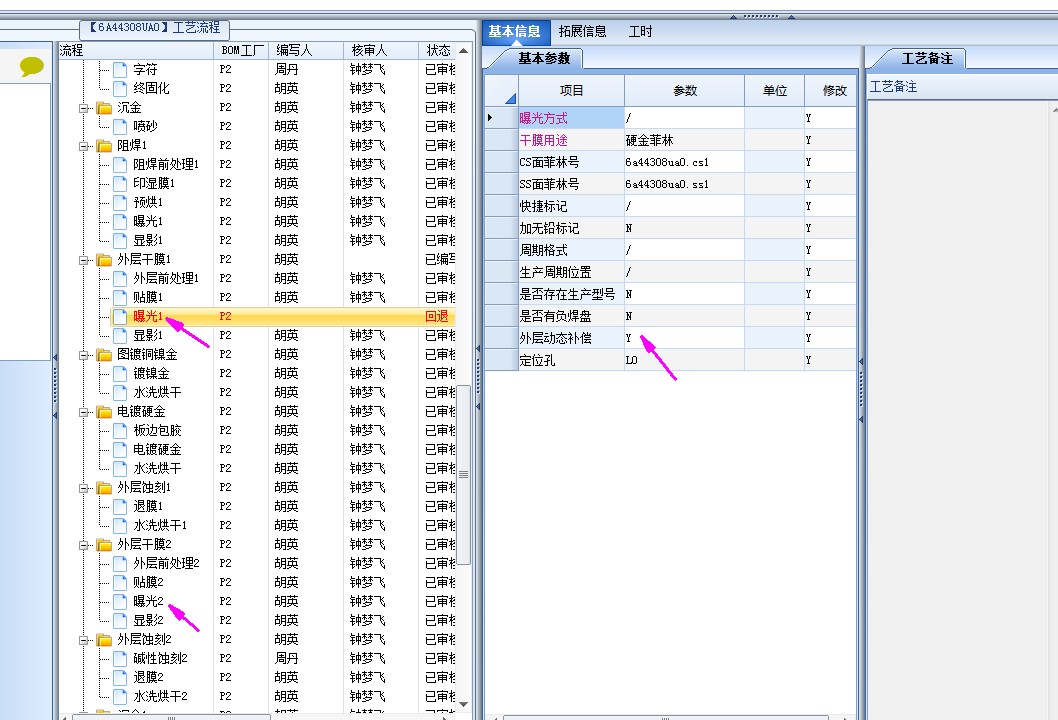1058x720 pixels.
Task: Click the document icon beside 喷砂
Action: pos(120,126)
